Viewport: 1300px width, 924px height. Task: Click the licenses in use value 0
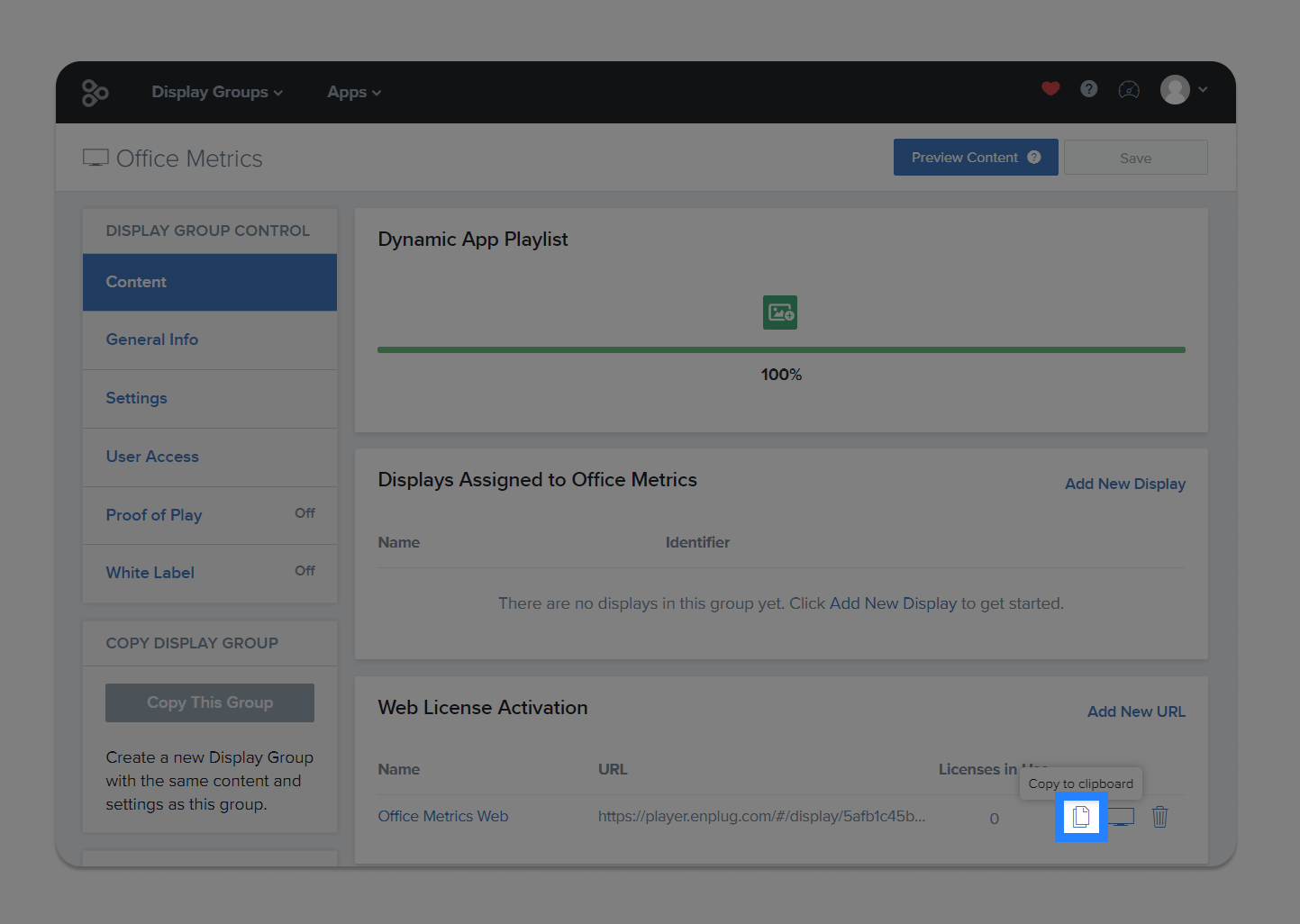pyautogui.click(x=994, y=819)
